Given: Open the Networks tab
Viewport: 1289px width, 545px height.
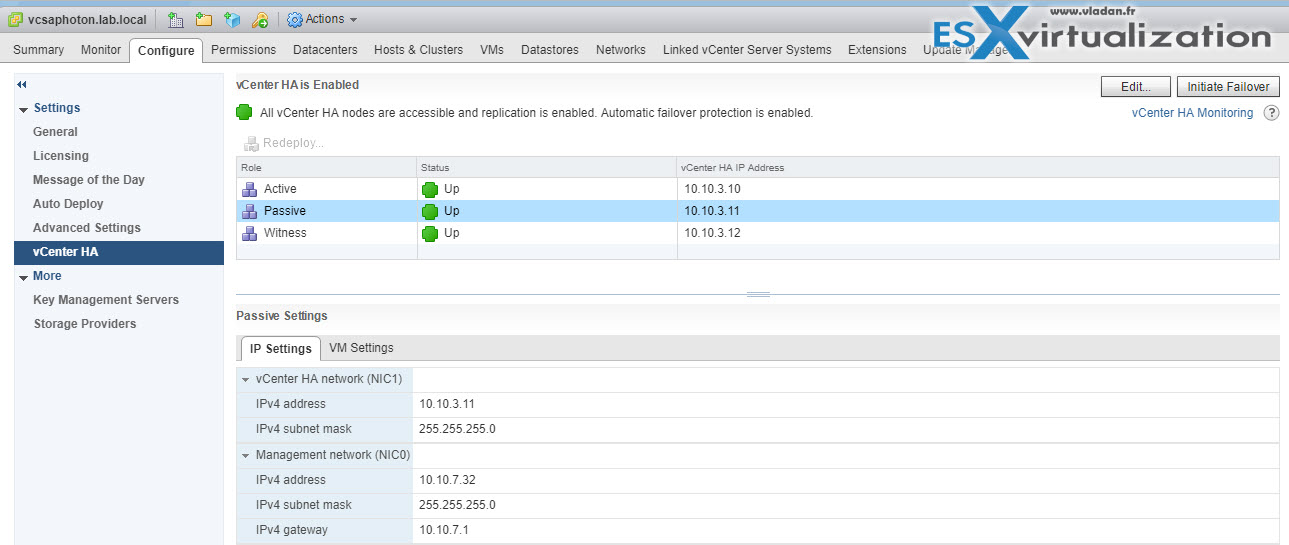Looking at the screenshot, I should tap(621, 50).
